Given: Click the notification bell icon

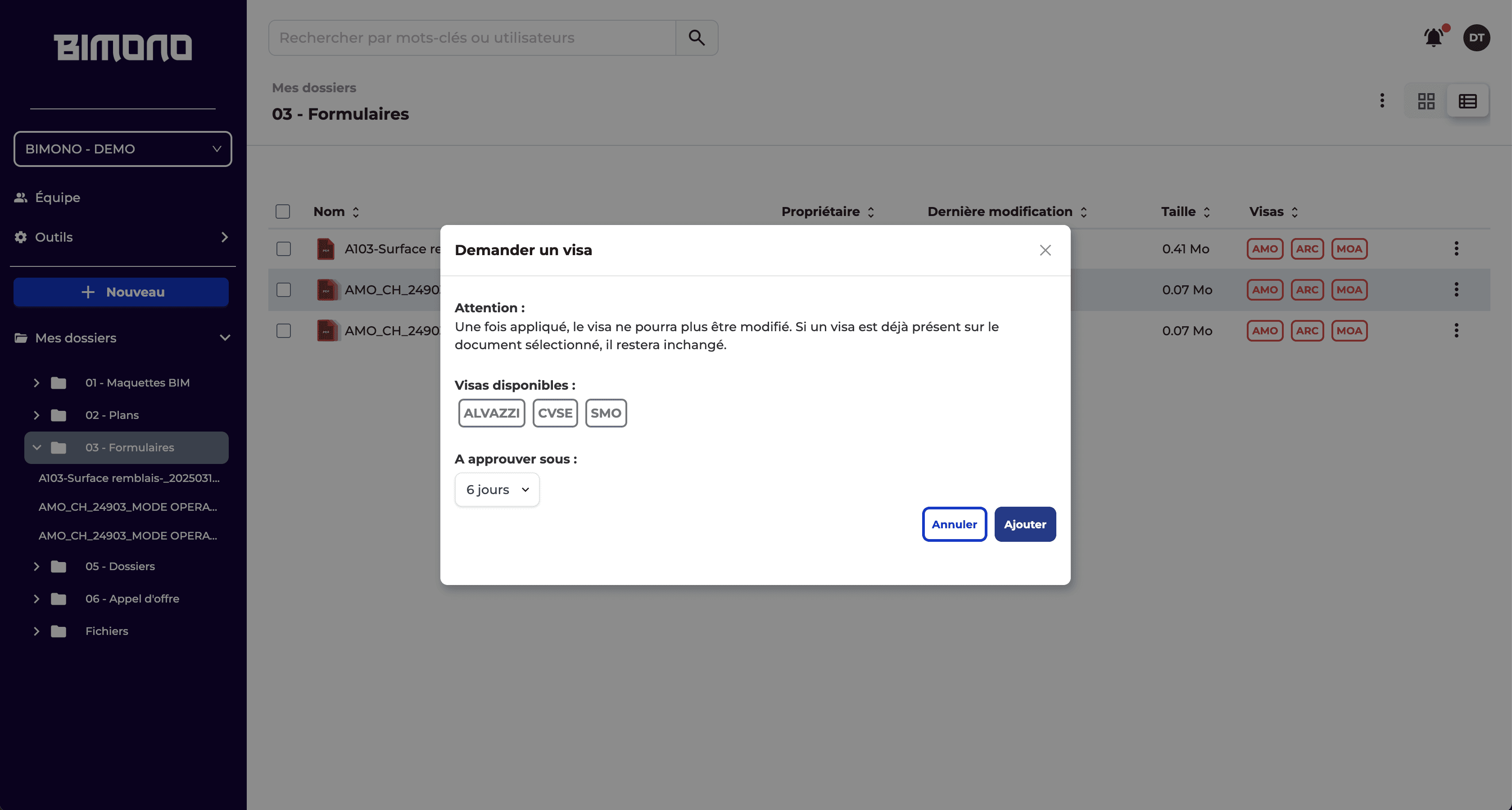Looking at the screenshot, I should 1433,37.
